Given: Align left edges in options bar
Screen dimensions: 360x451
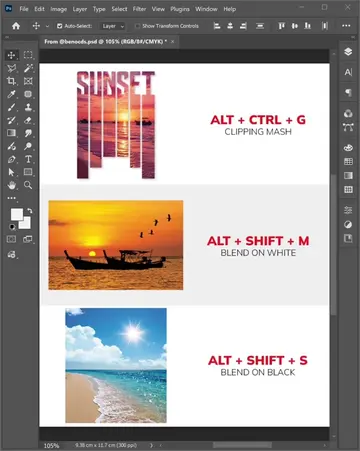Looking at the screenshot, I should click(x=217, y=26).
